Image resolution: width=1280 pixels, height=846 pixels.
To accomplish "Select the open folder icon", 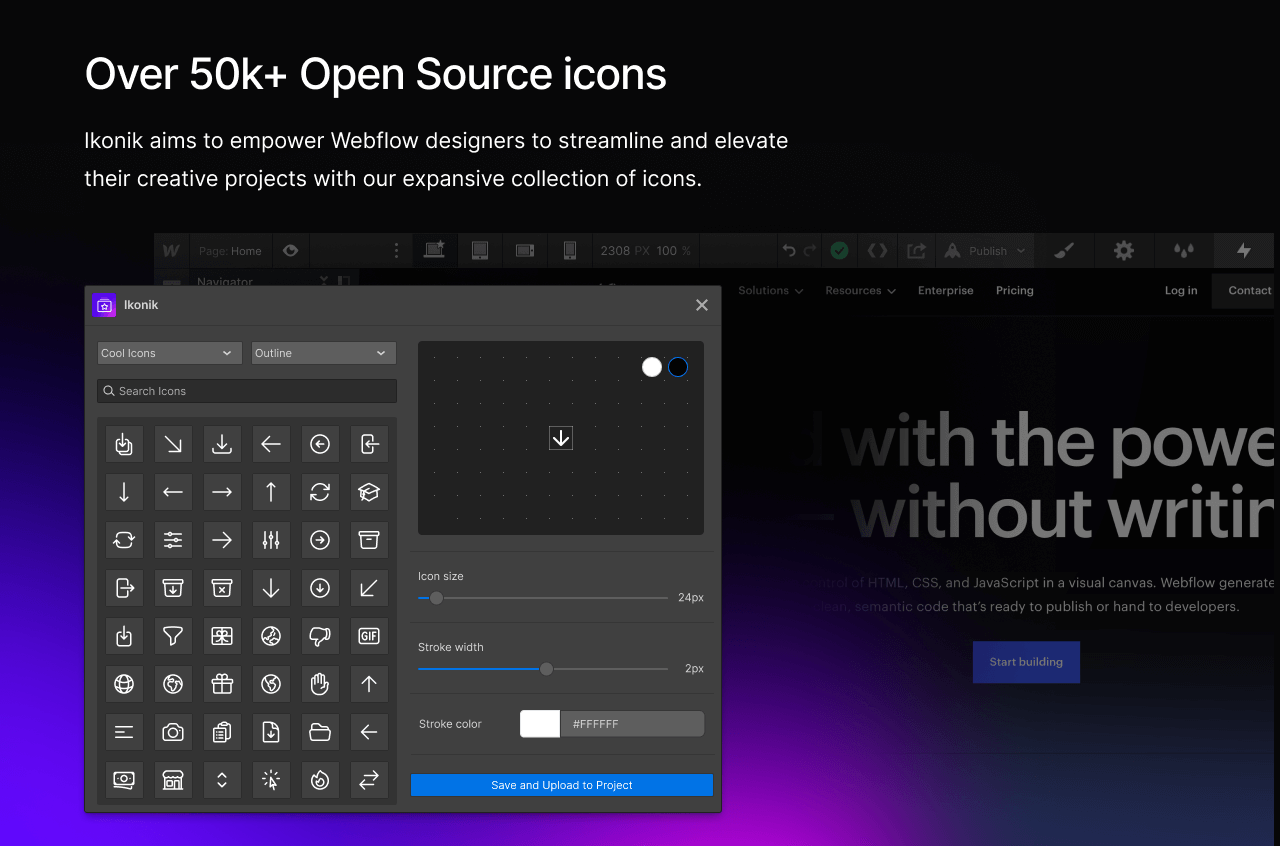I will (320, 732).
